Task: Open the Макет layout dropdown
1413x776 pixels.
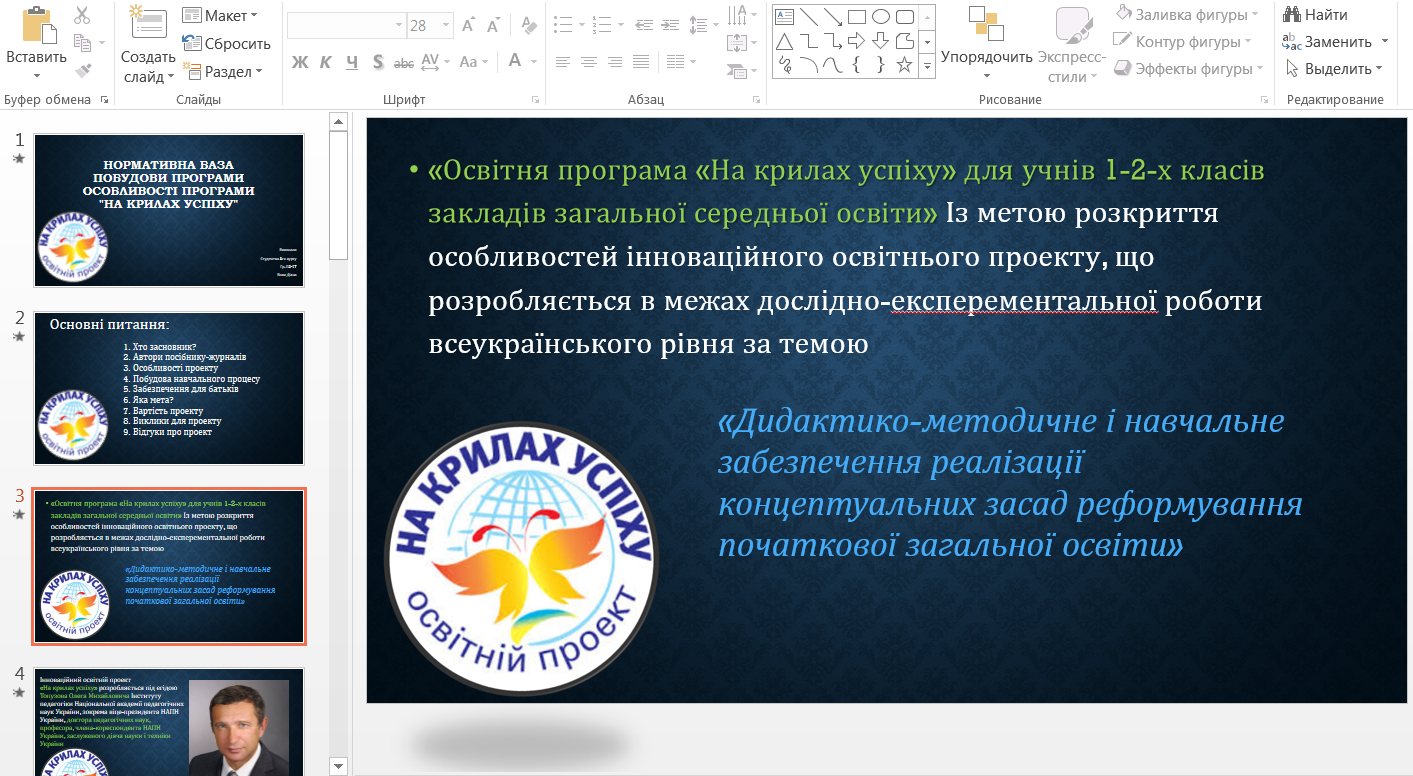Action: (x=220, y=15)
